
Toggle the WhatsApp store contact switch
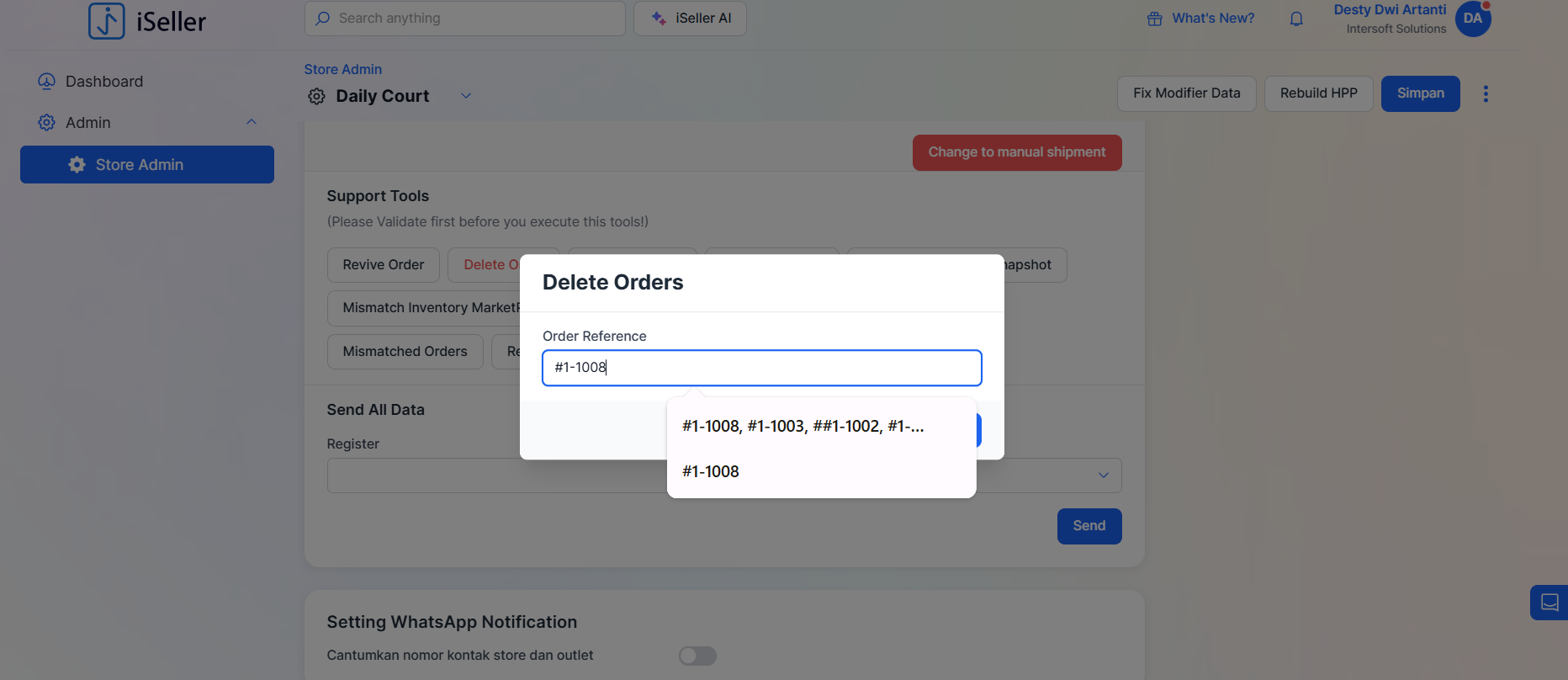(x=697, y=656)
